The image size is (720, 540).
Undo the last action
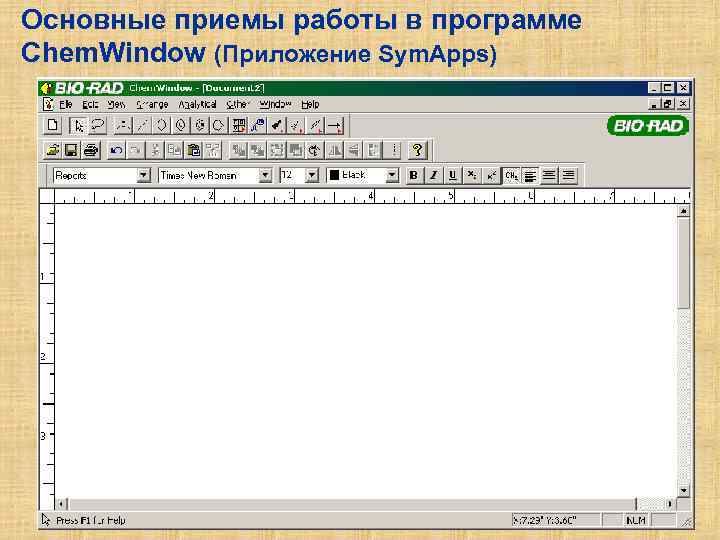click(x=116, y=150)
